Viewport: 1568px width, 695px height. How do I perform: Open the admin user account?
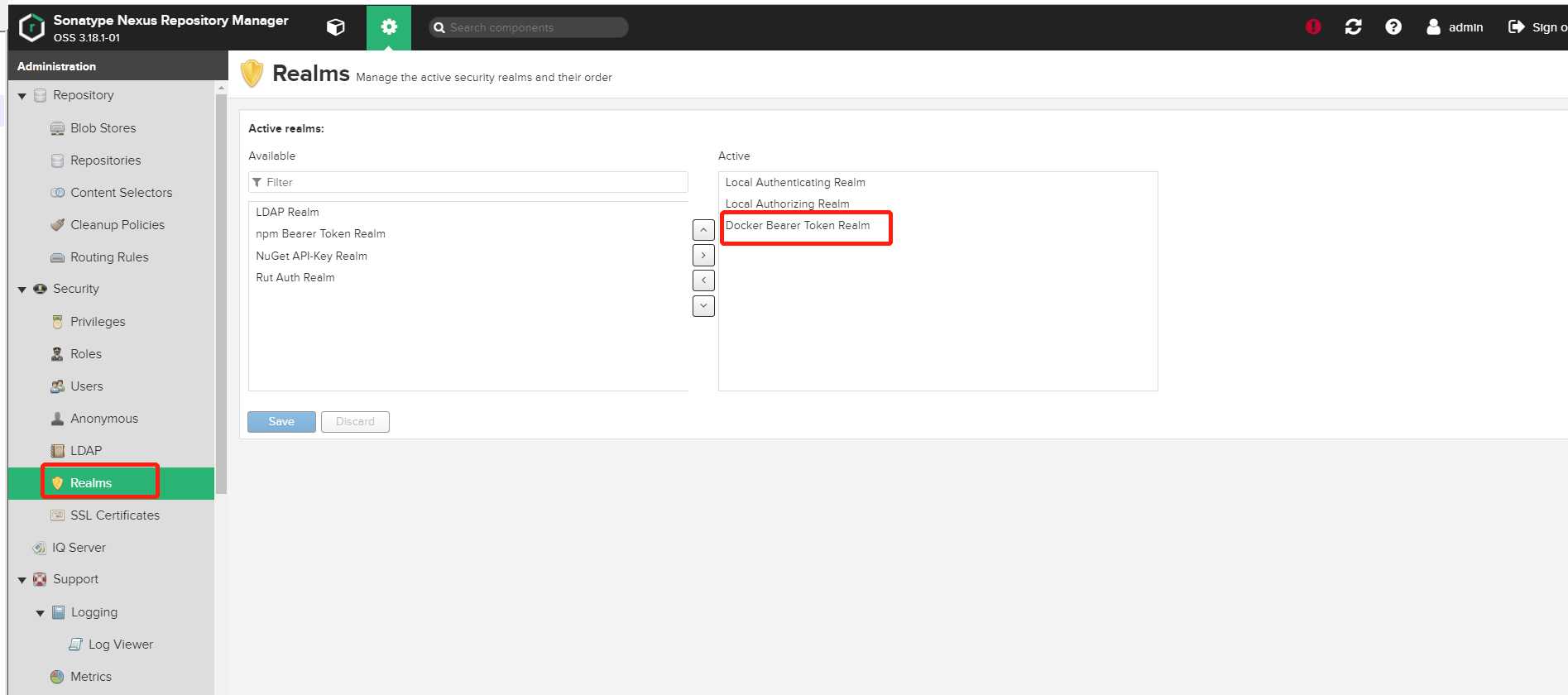(x=1455, y=26)
